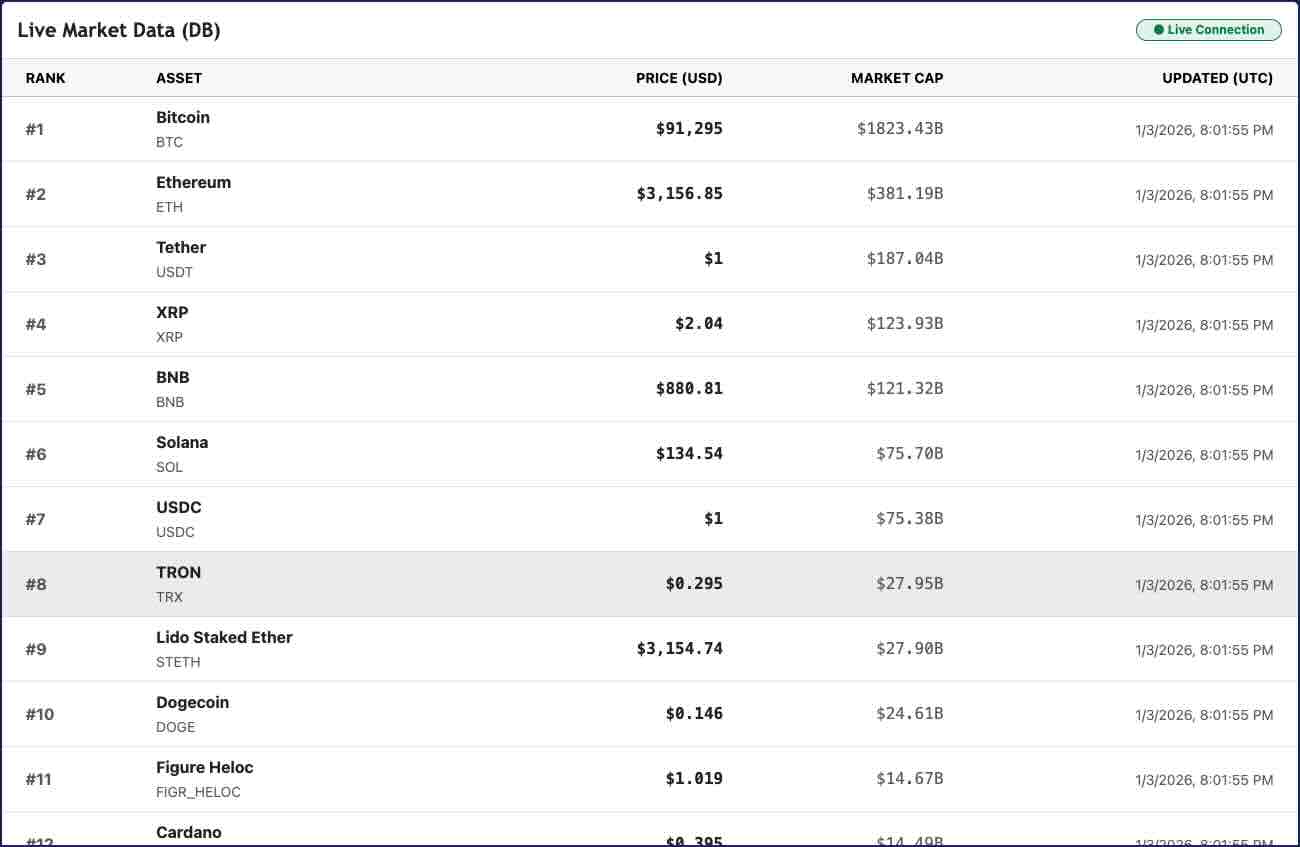Sort by Market Cap column header
This screenshot has height=847, width=1300.
(896, 78)
